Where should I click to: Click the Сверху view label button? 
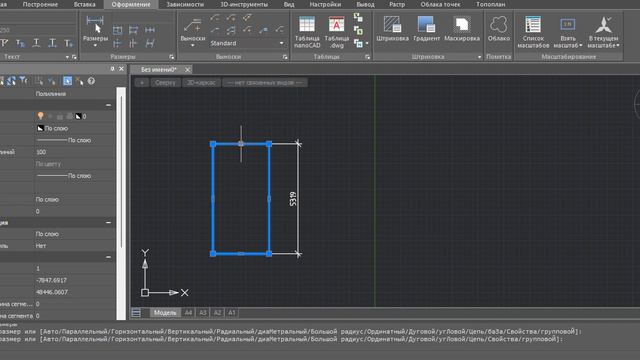tap(165, 82)
